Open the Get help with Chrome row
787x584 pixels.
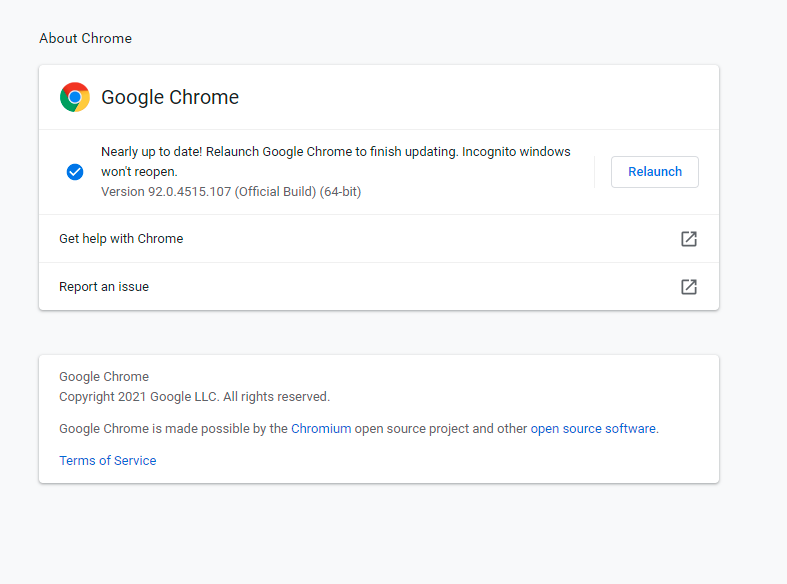[x=379, y=239]
